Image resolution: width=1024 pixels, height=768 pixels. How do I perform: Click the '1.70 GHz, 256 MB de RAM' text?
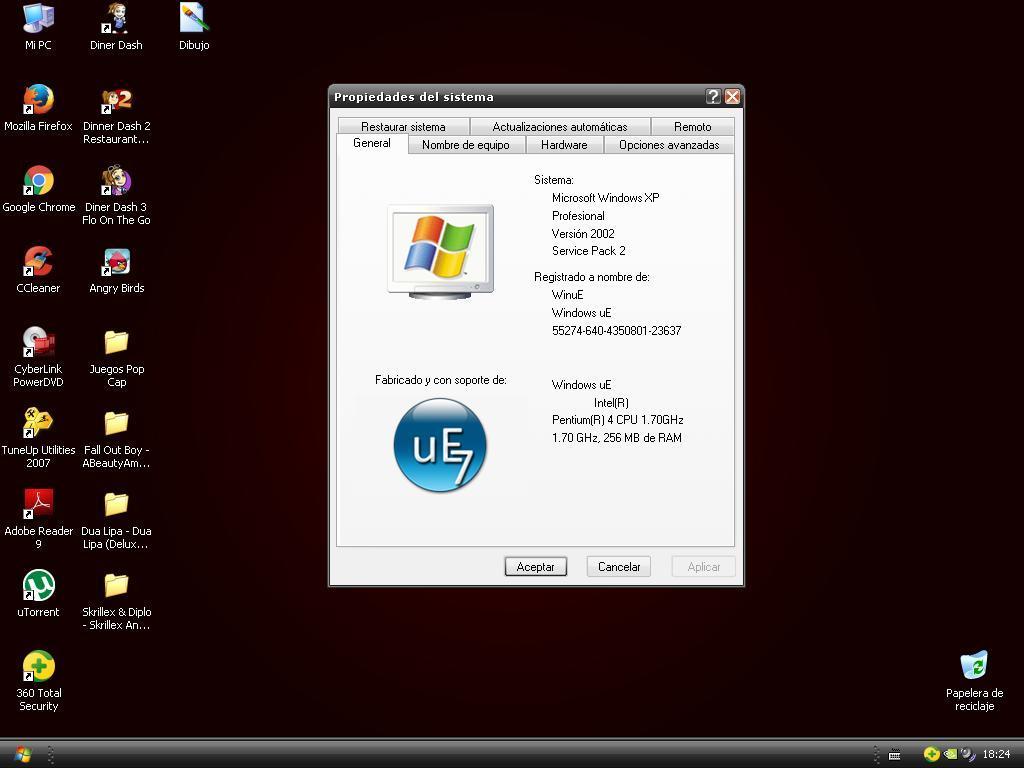click(x=616, y=438)
